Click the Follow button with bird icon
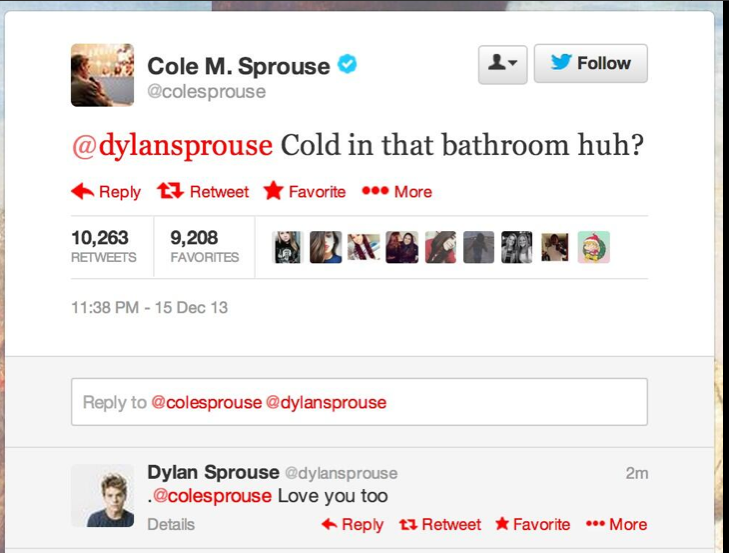Image resolution: width=729 pixels, height=553 pixels. [590, 63]
